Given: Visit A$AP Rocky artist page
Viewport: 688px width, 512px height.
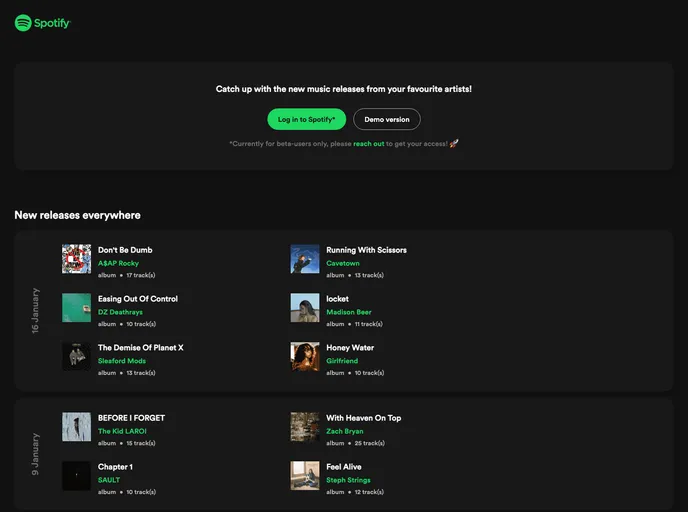Looking at the screenshot, I should (118, 263).
